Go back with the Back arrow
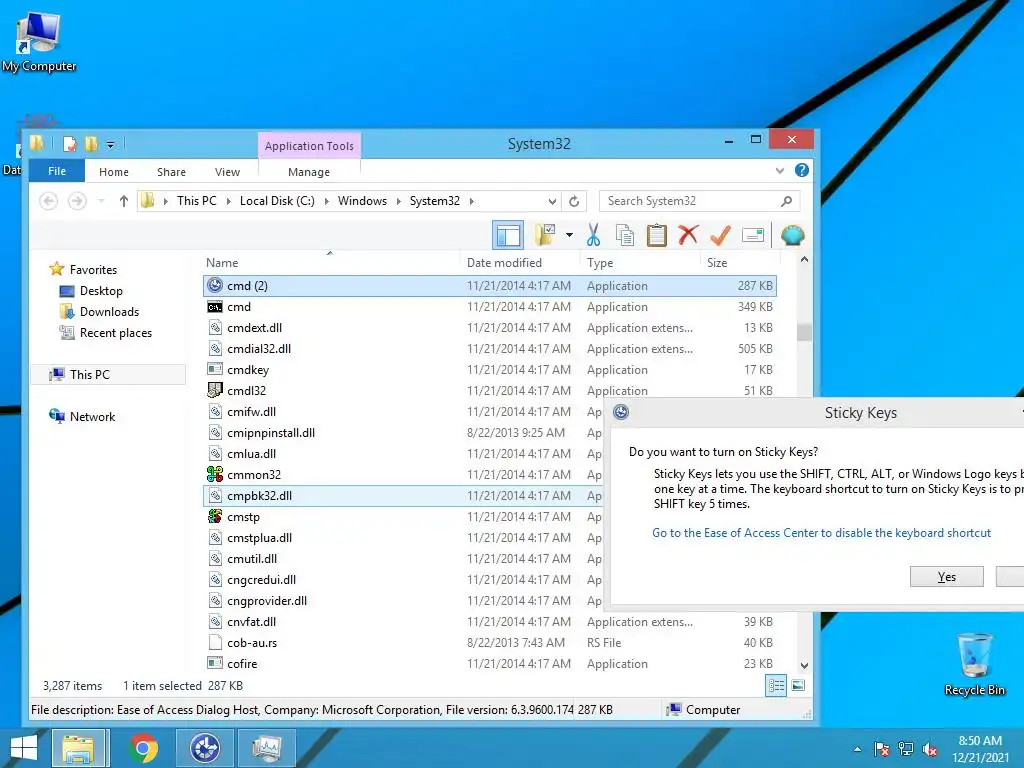The image size is (1024, 768). (48, 201)
